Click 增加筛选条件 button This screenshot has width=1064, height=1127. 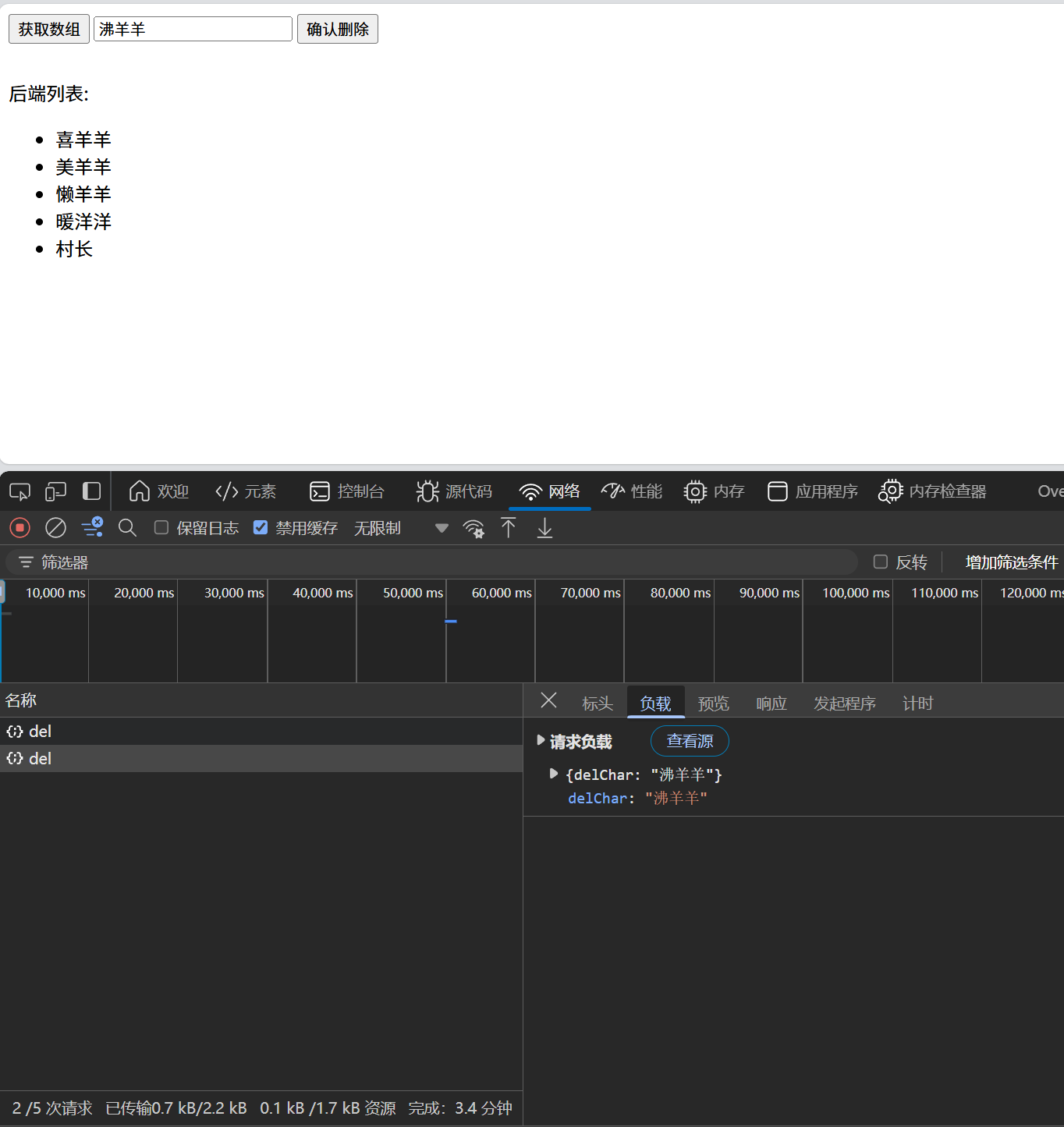pos(1011,562)
